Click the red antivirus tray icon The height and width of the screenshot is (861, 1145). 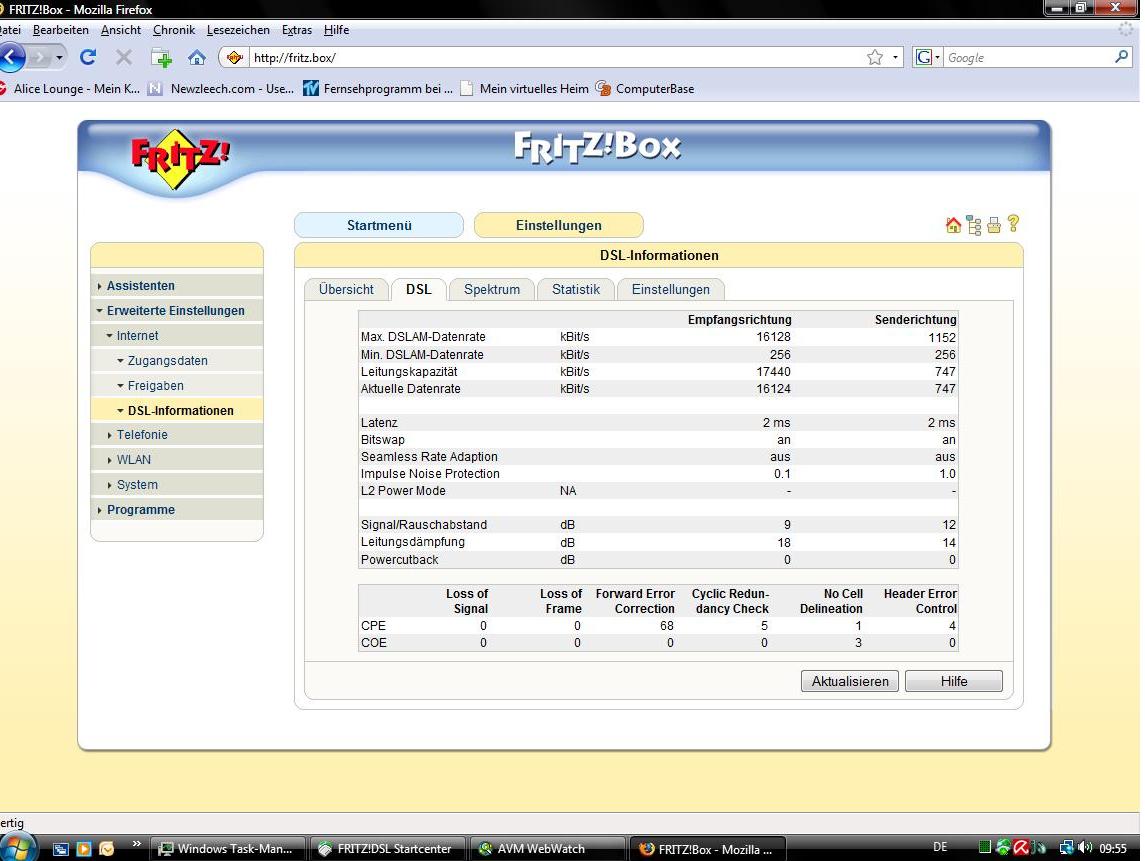pyautogui.click(x=1021, y=848)
